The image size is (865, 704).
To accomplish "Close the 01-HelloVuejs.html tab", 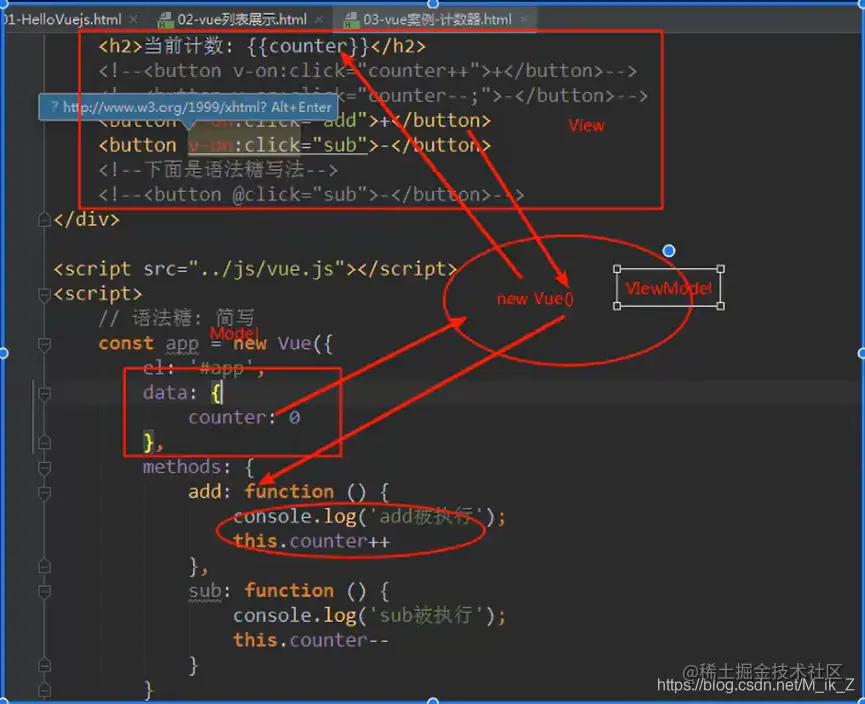I will pos(133,20).
